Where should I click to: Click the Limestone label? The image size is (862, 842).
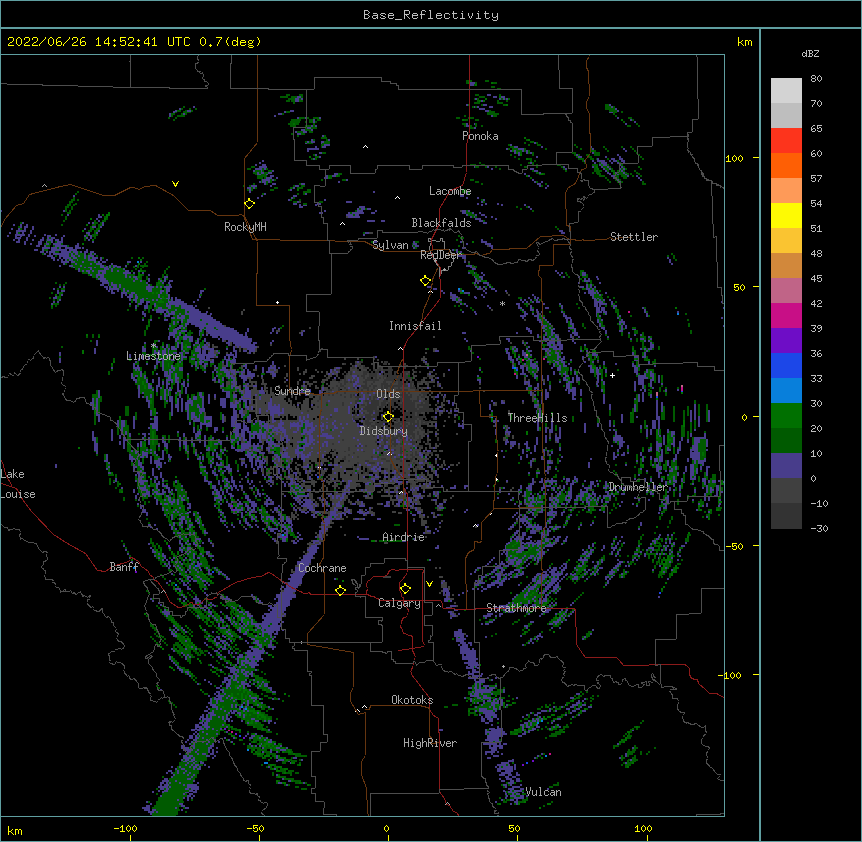153,356
